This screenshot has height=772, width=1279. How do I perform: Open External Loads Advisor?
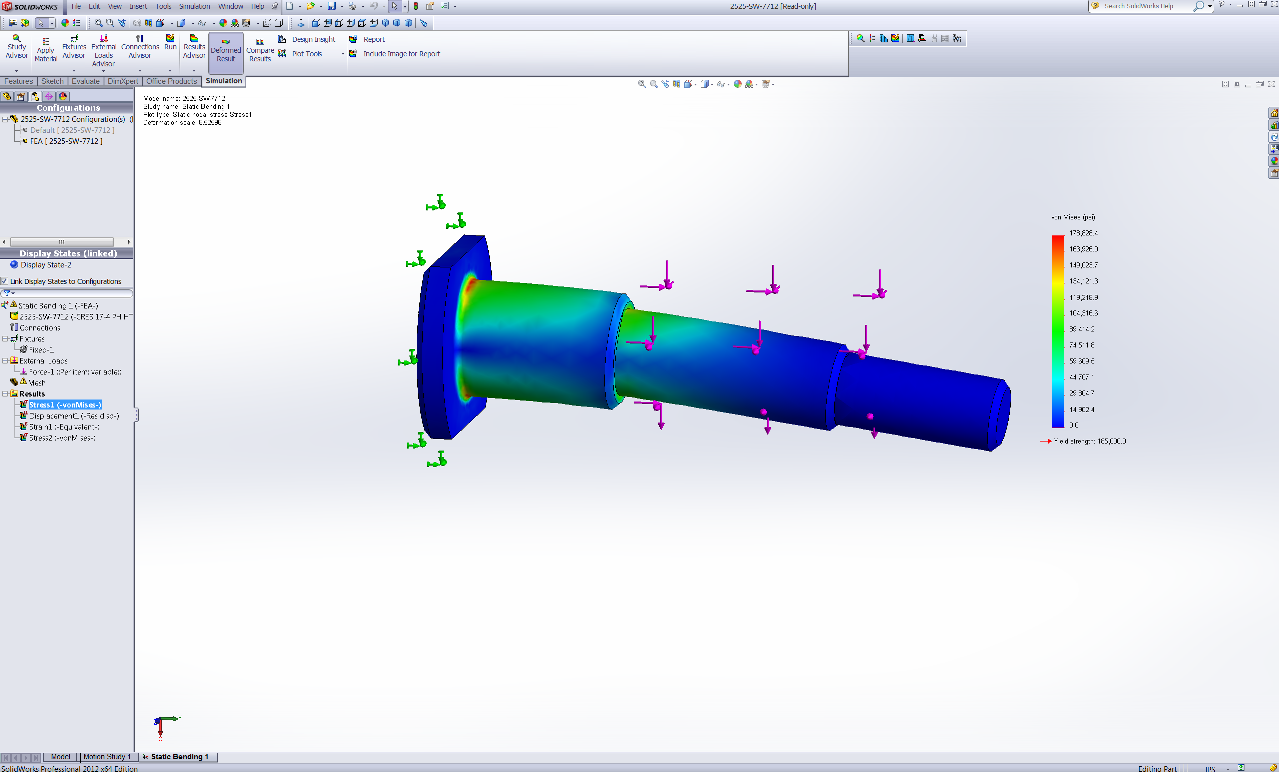click(x=103, y=50)
